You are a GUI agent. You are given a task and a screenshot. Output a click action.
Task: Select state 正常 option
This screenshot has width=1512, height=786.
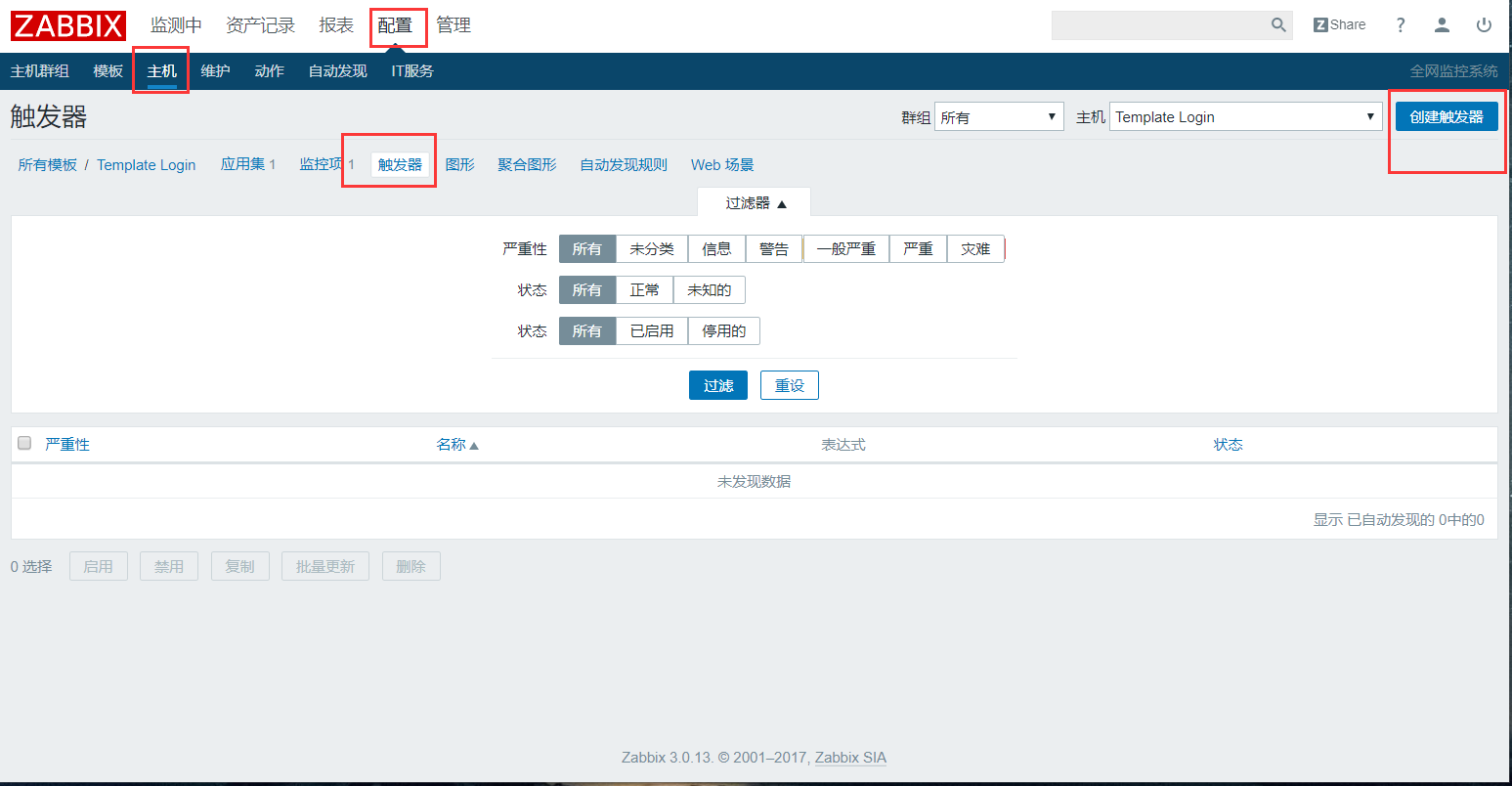point(644,290)
